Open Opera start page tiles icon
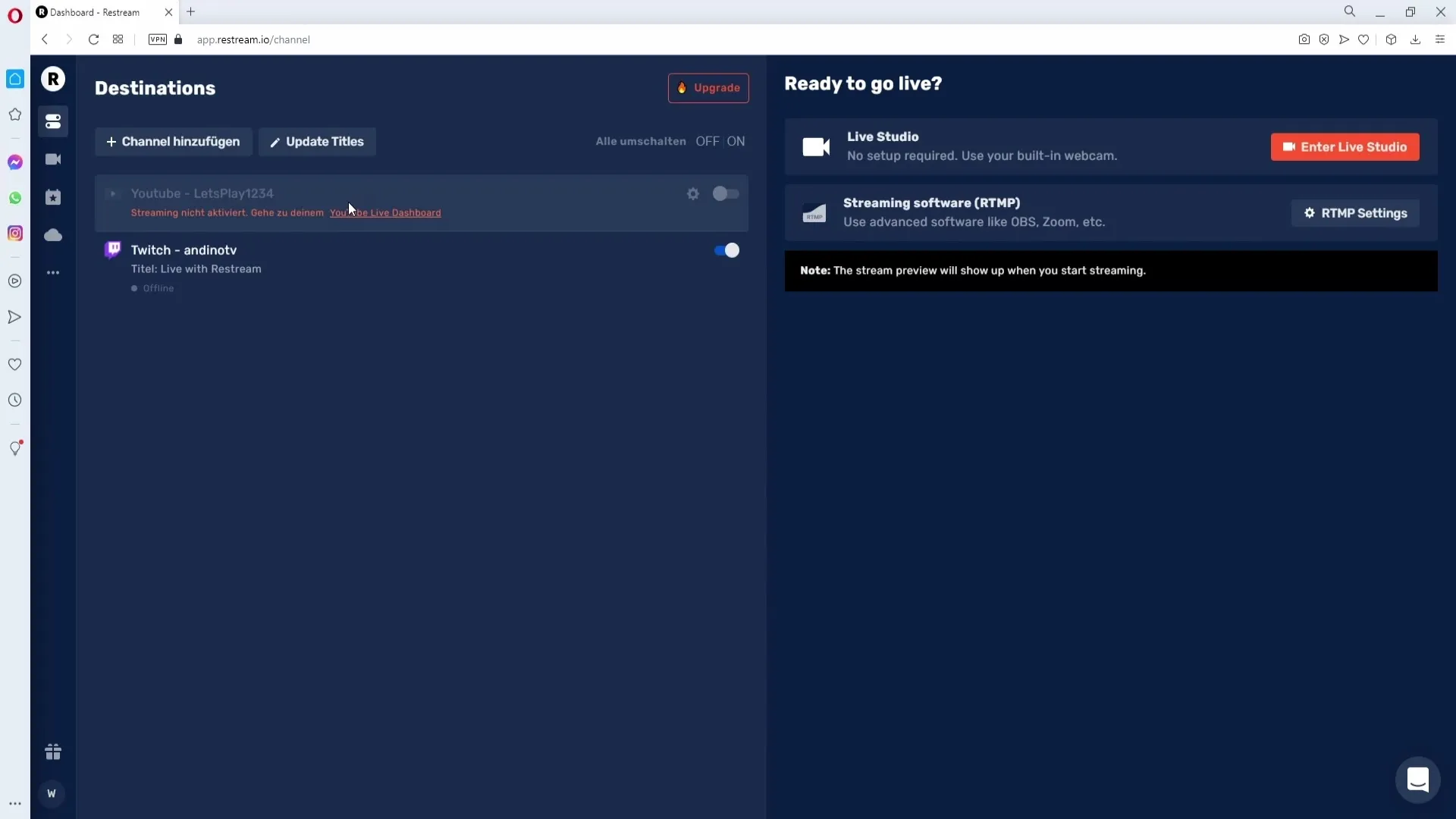Screen dimensions: 1456x819 tap(118, 39)
